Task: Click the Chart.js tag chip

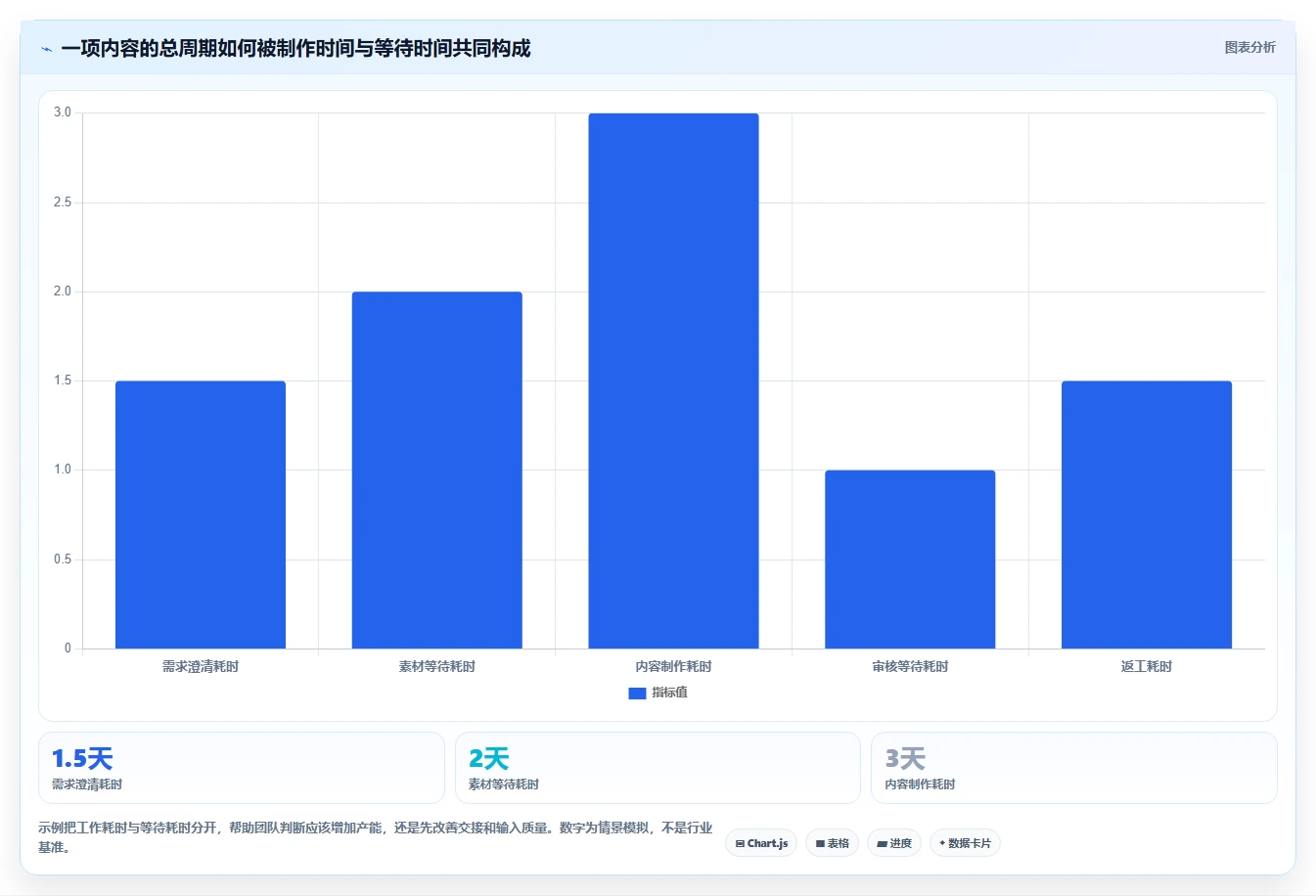Action: (x=761, y=843)
